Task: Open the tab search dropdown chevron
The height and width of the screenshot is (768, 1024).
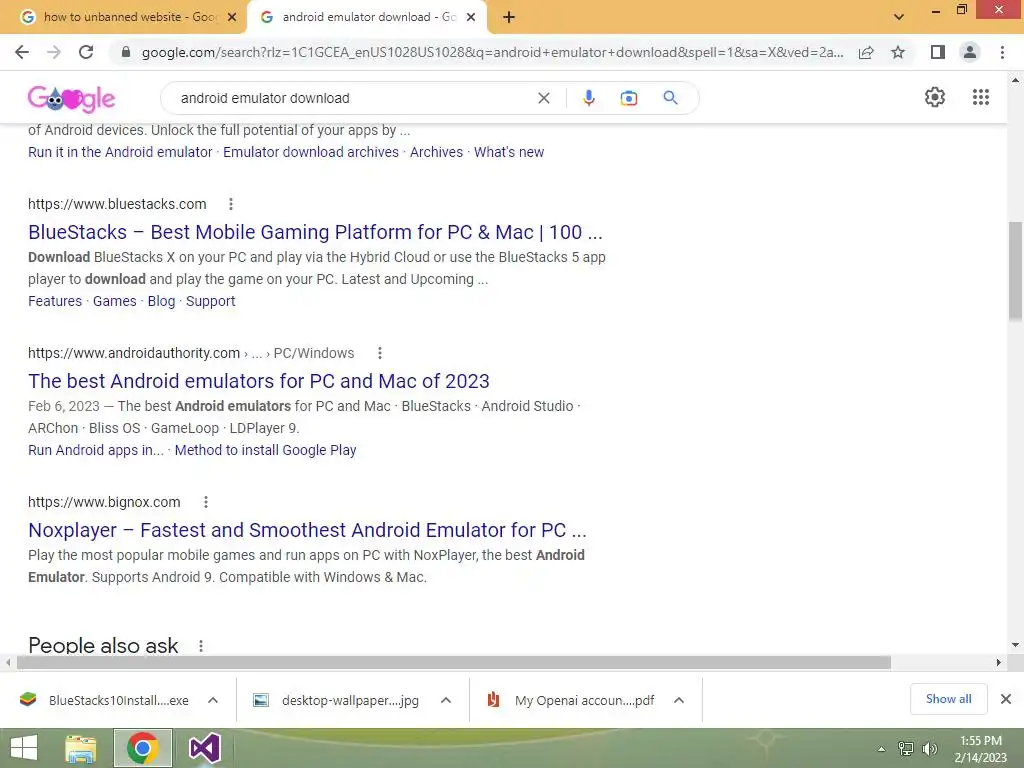Action: (x=899, y=17)
